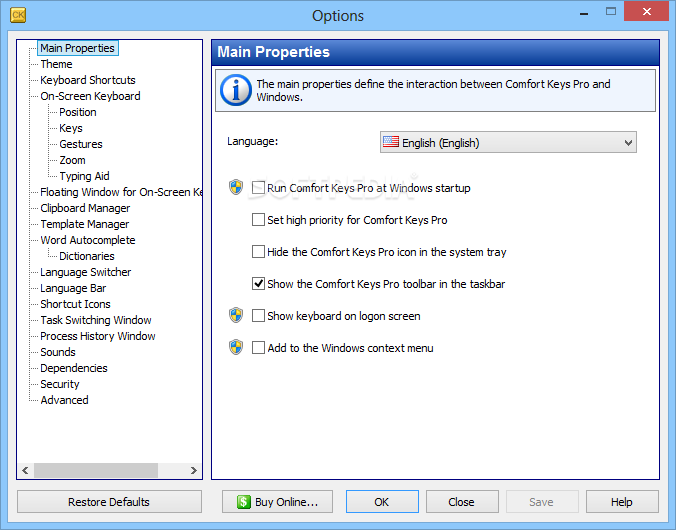
Task: Select On-Screen Keyboard tree node
Action: [x=91, y=96]
